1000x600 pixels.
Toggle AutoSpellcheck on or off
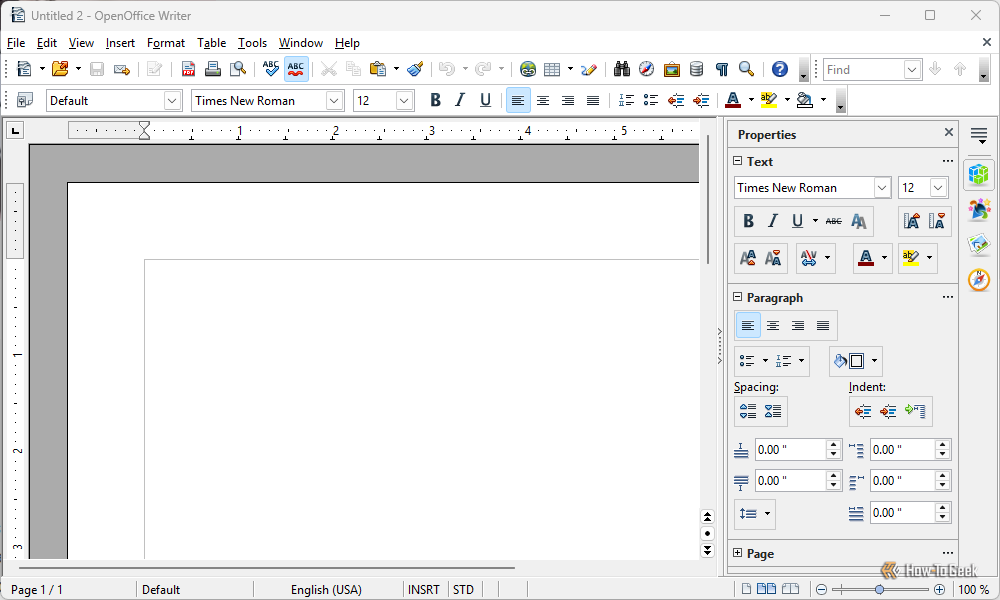(295, 69)
